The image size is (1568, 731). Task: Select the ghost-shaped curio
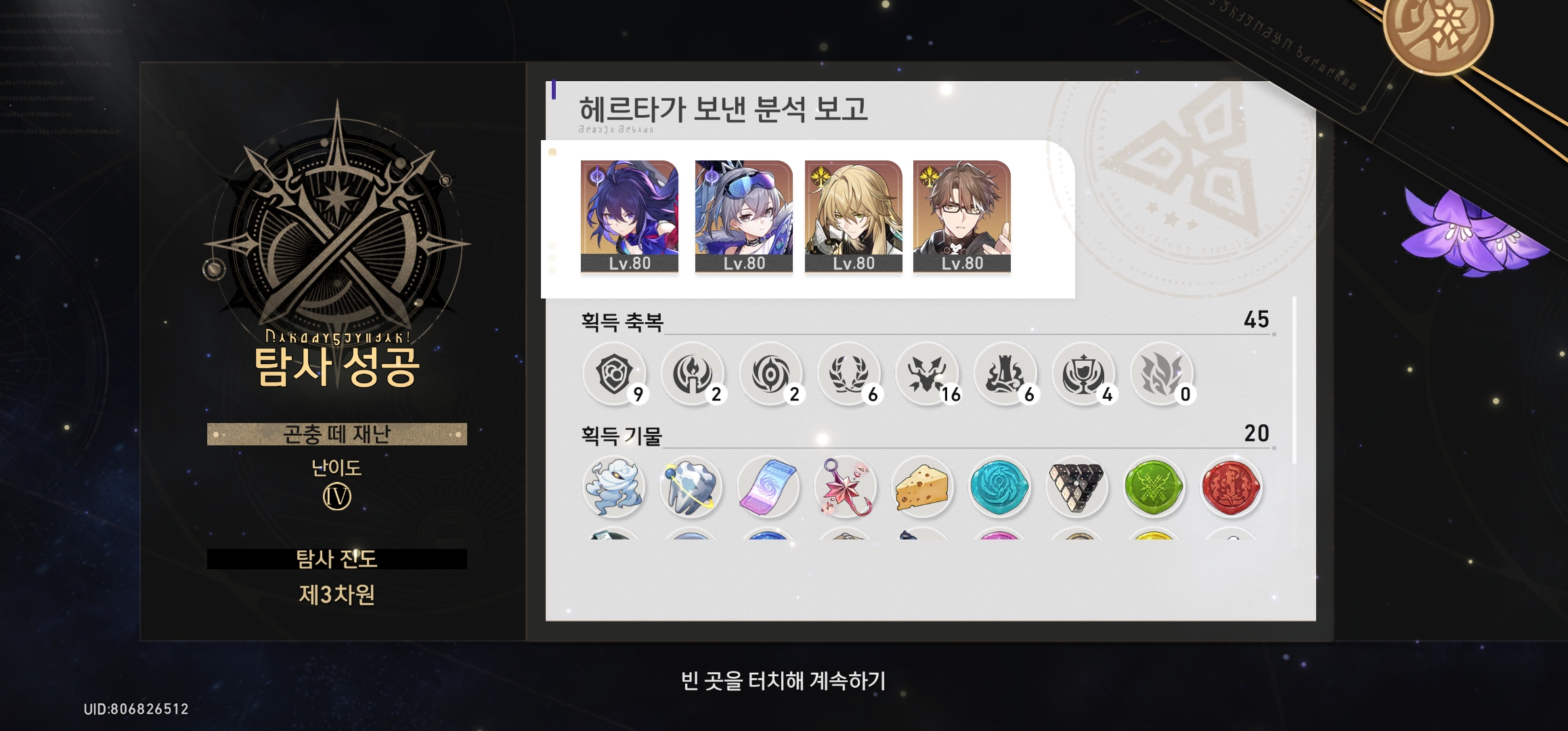[613, 487]
